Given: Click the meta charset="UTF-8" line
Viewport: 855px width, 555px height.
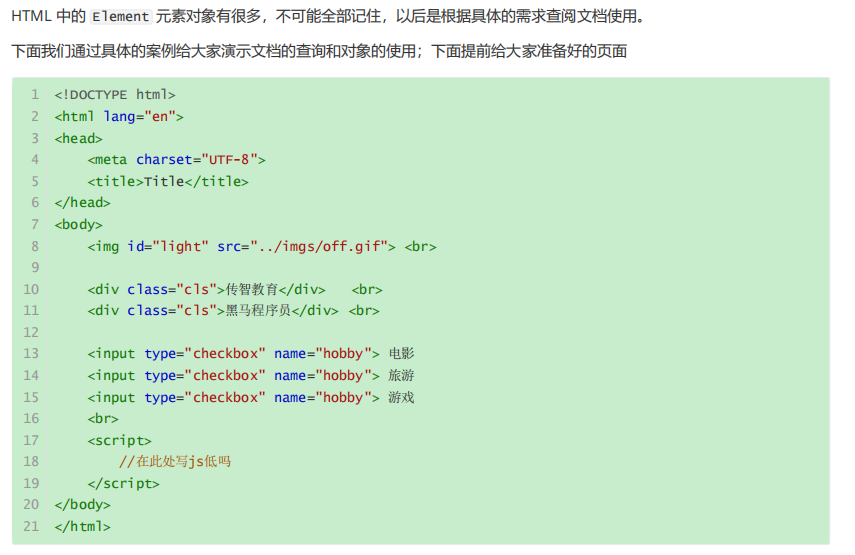Looking at the screenshot, I should coord(176,160).
